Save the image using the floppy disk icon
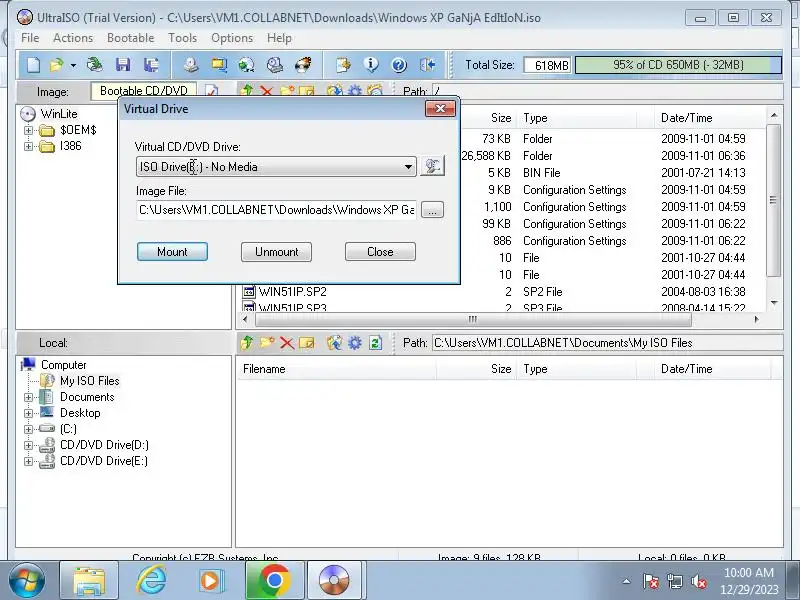 tap(123, 65)
